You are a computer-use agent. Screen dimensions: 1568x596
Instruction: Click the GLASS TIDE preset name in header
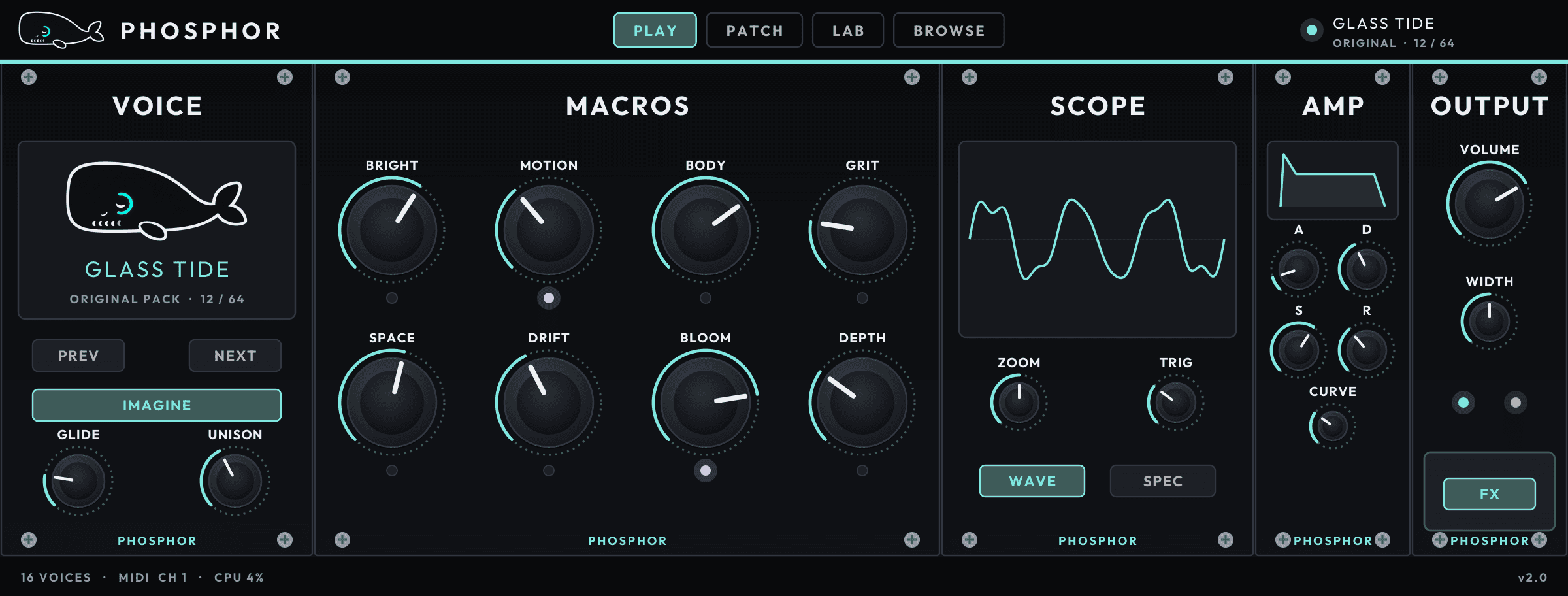coord(1384,24)
